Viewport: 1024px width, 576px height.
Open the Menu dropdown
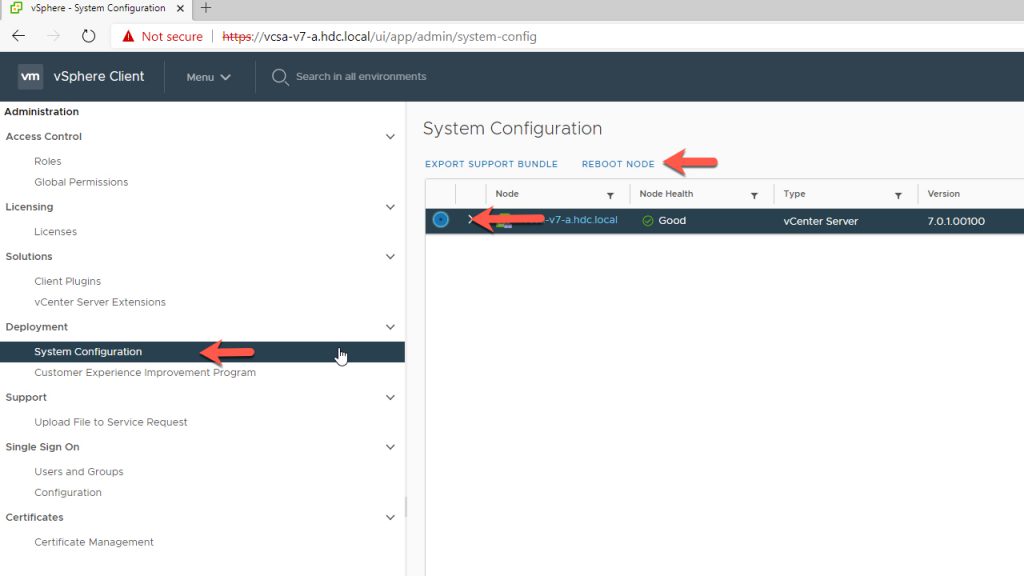208,77
